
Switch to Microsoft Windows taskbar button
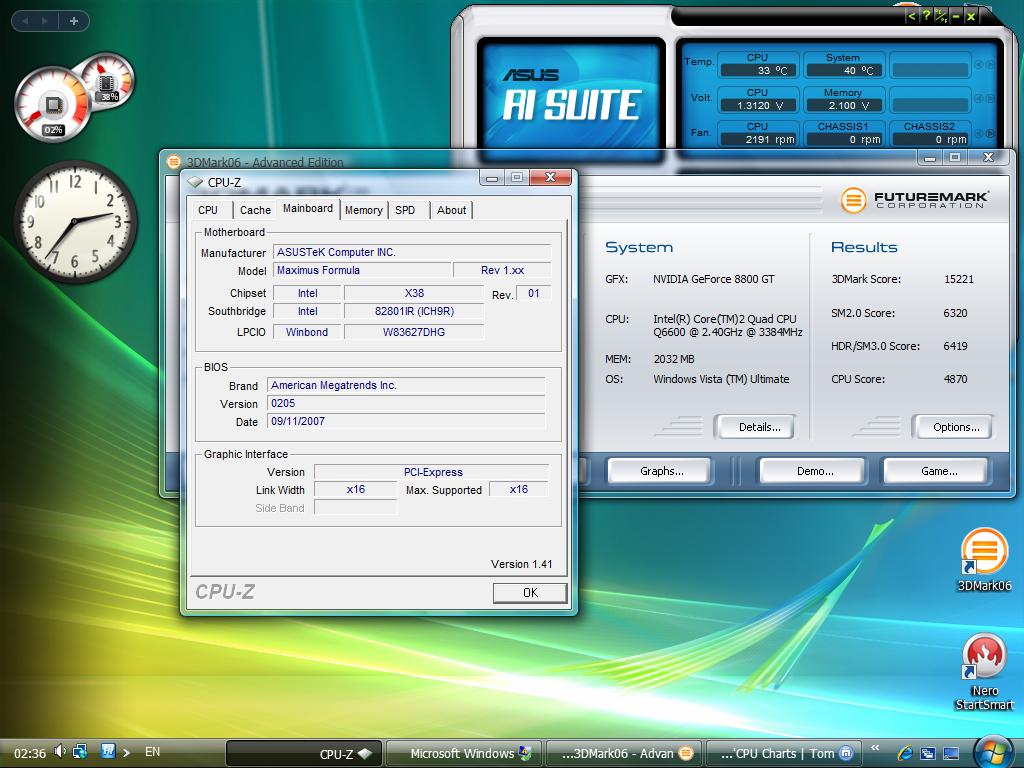pyautogui.click(x=464, y=754)
